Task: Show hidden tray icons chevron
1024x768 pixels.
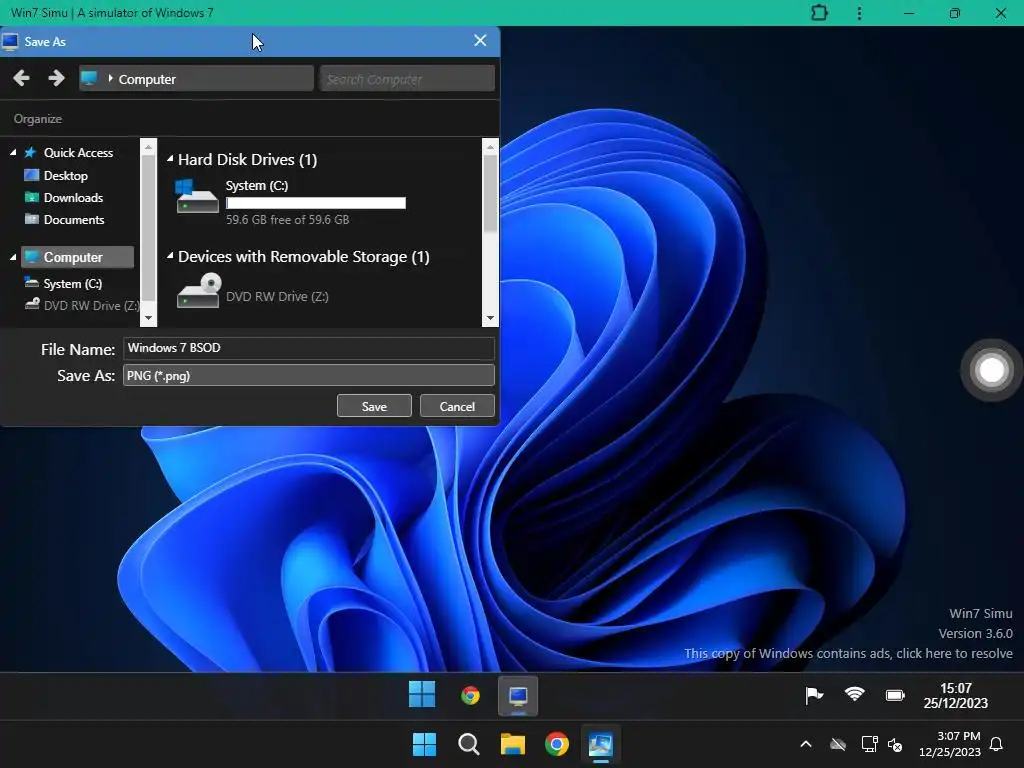Action: (x=806, y=744)
